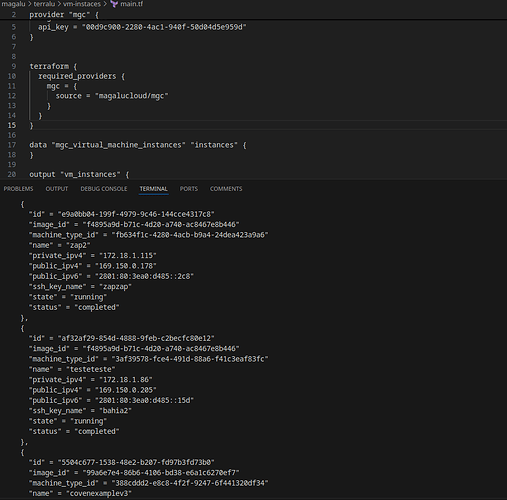Click the terralu breadcrumb segment
Screen dimensions: 507x500
[44, 4]
